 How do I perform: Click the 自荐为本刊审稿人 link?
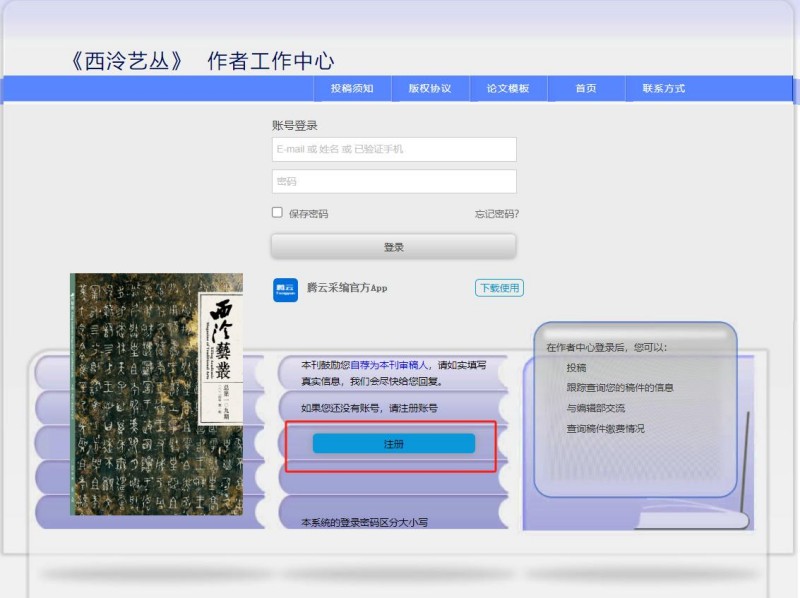tap(389, 365)
